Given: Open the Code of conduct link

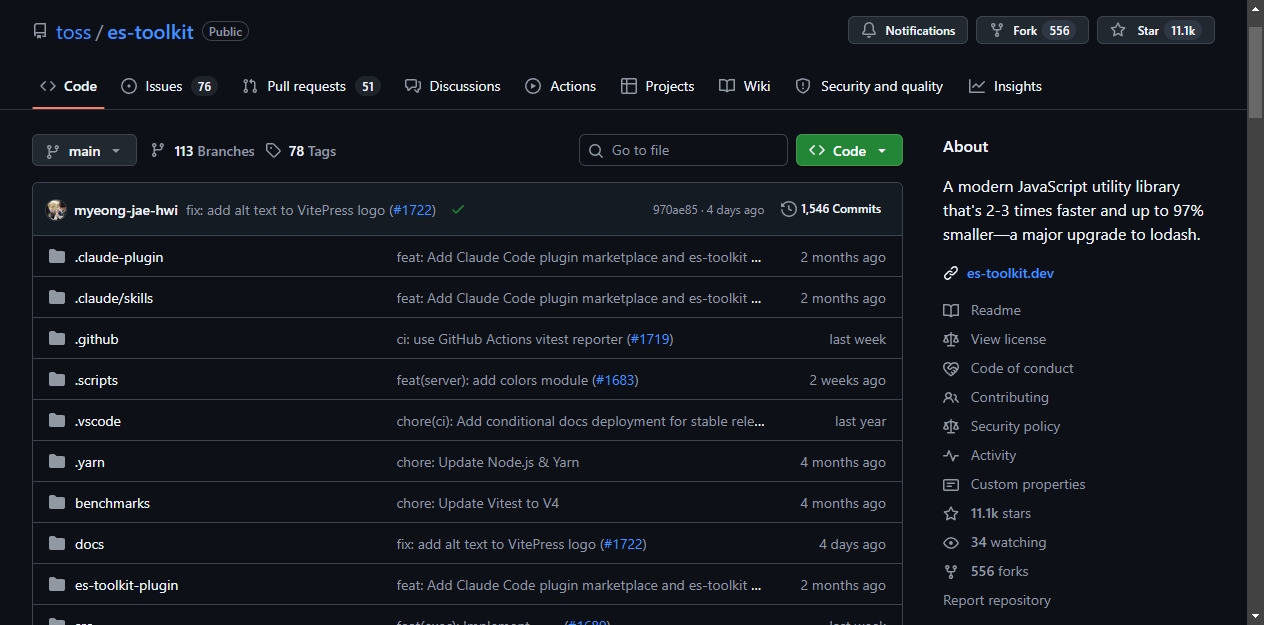Looking at the screenshot, I should point(1022,368).
